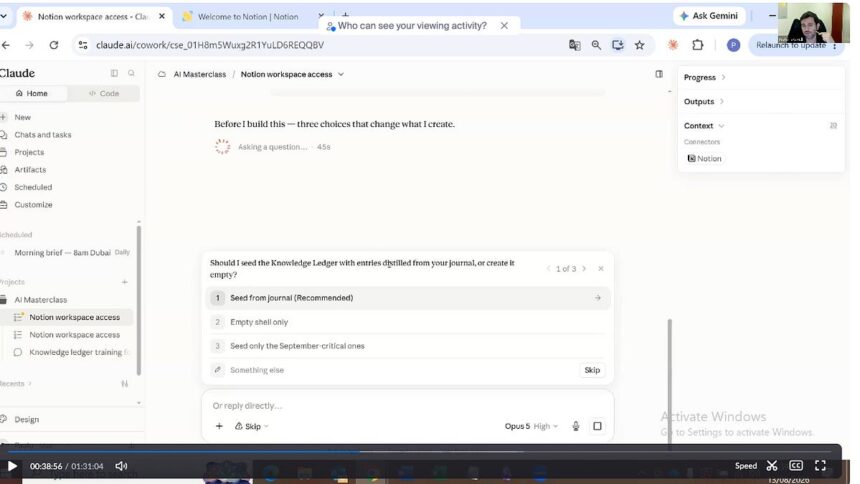Viewport: 860px width, 484px height.
Task: Add a new project with plus icon
Action: (125, 282)
